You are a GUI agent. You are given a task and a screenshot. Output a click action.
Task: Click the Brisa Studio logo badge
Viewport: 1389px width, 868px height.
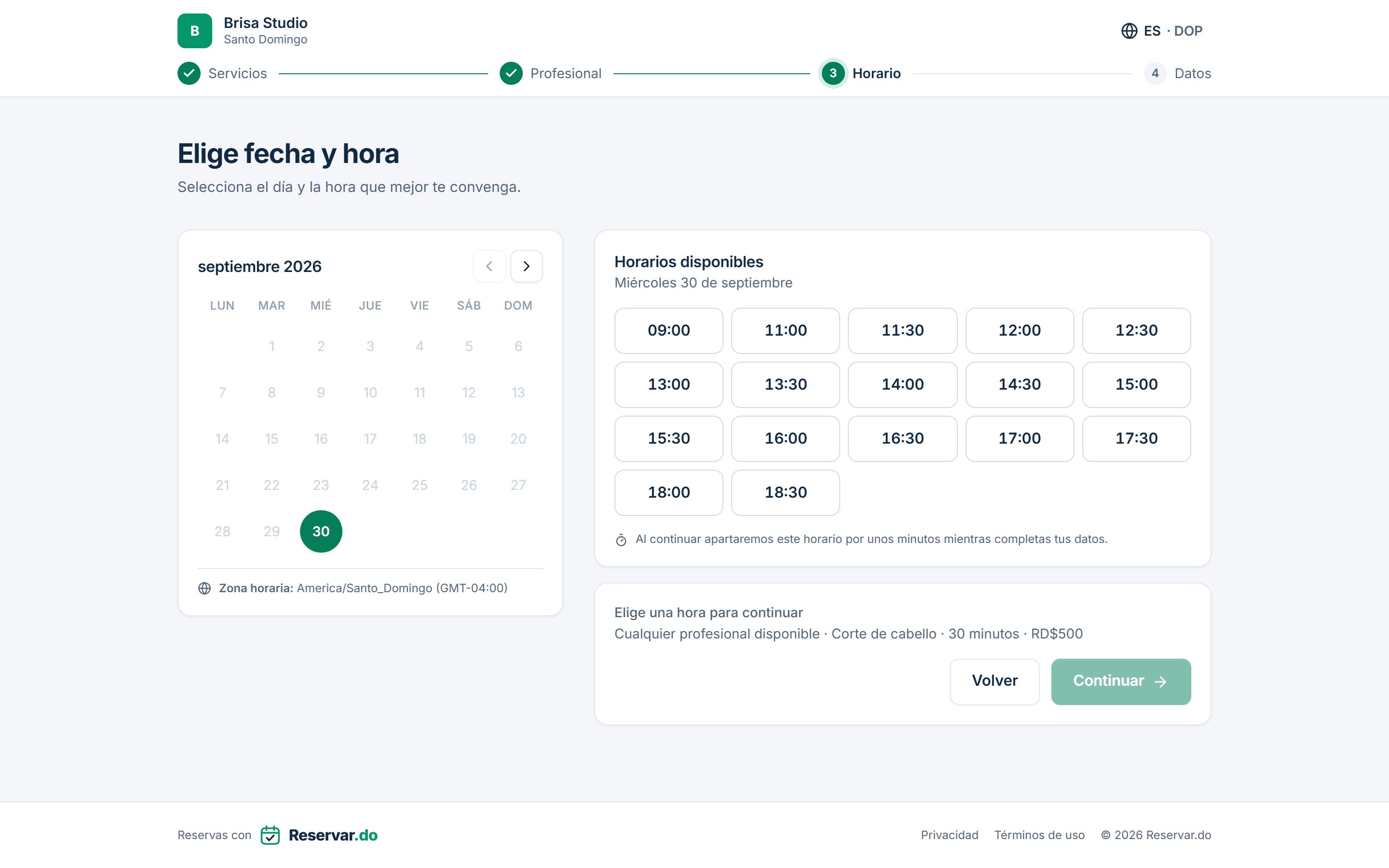coord(194,31)
